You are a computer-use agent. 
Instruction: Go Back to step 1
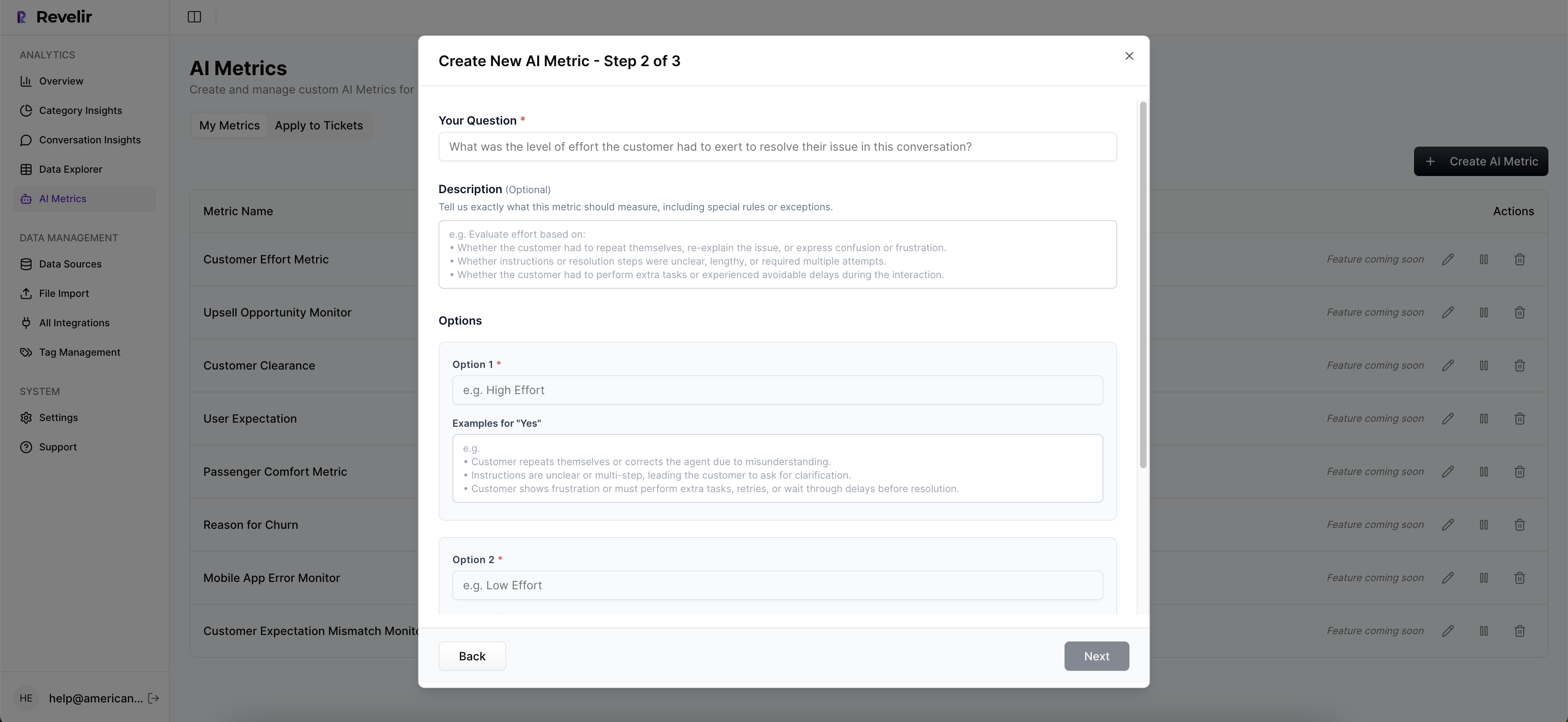click(x=472, y=656)
